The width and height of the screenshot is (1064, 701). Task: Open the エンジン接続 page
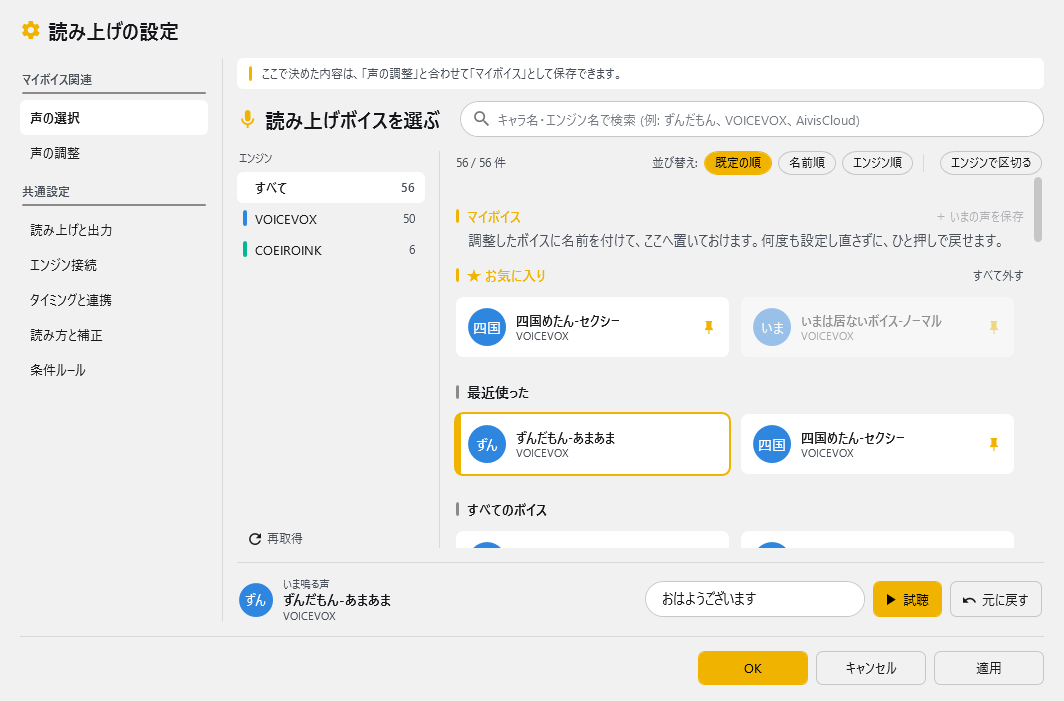114,265
